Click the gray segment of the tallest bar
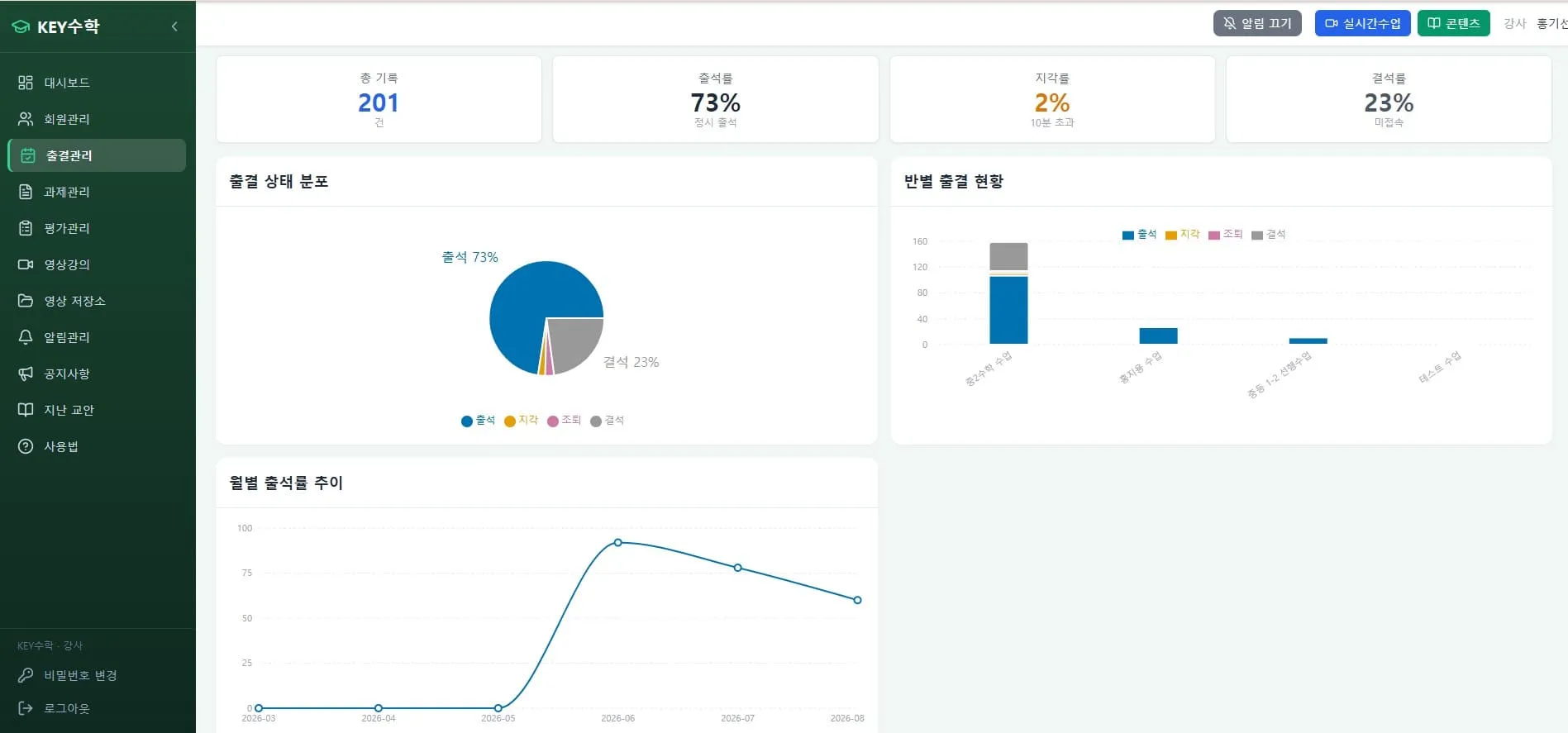Viewport: 1568px width, 733px height. [x=1008, y=256]
